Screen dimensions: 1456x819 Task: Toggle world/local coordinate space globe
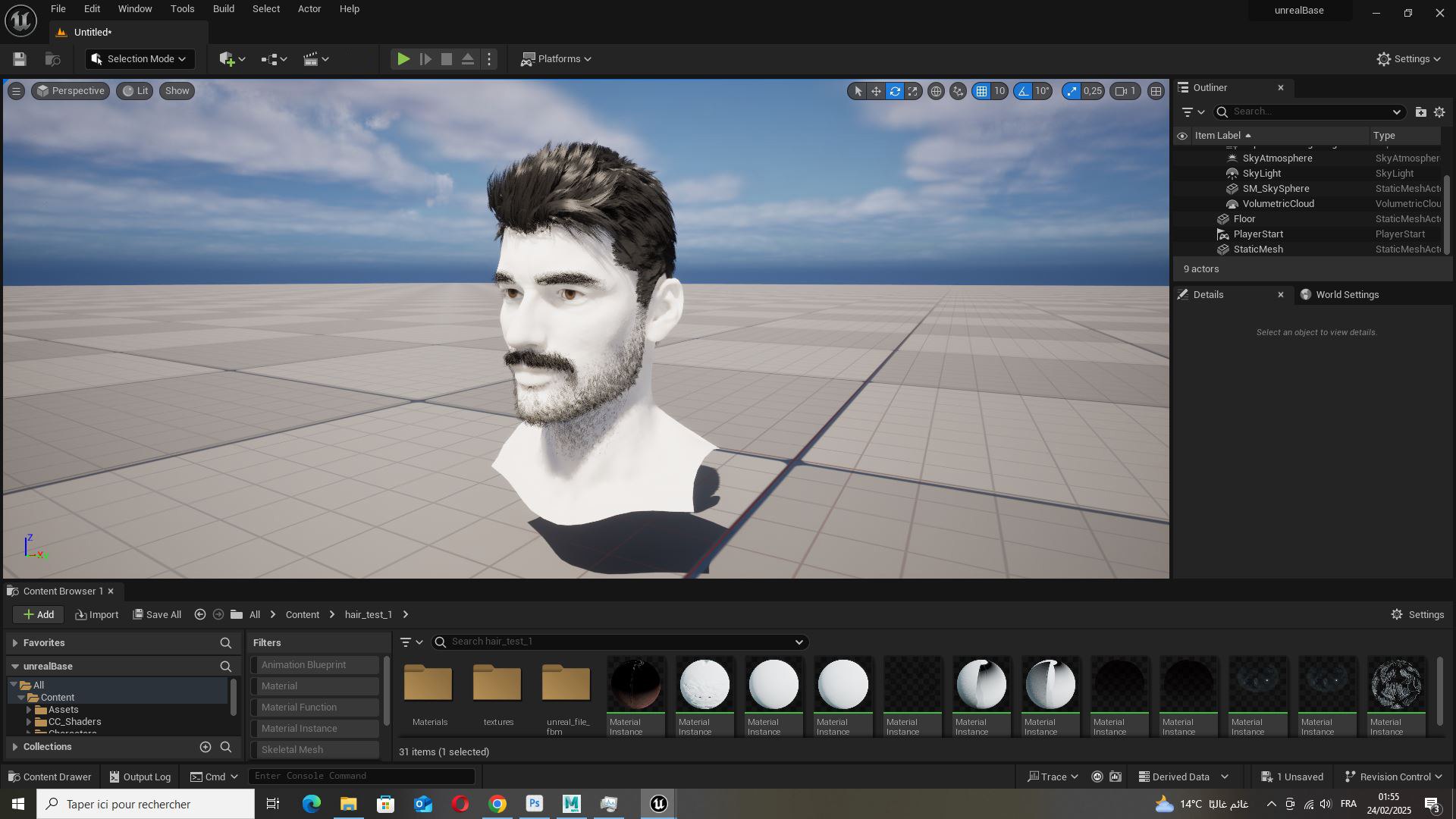(x=937, y=91)
